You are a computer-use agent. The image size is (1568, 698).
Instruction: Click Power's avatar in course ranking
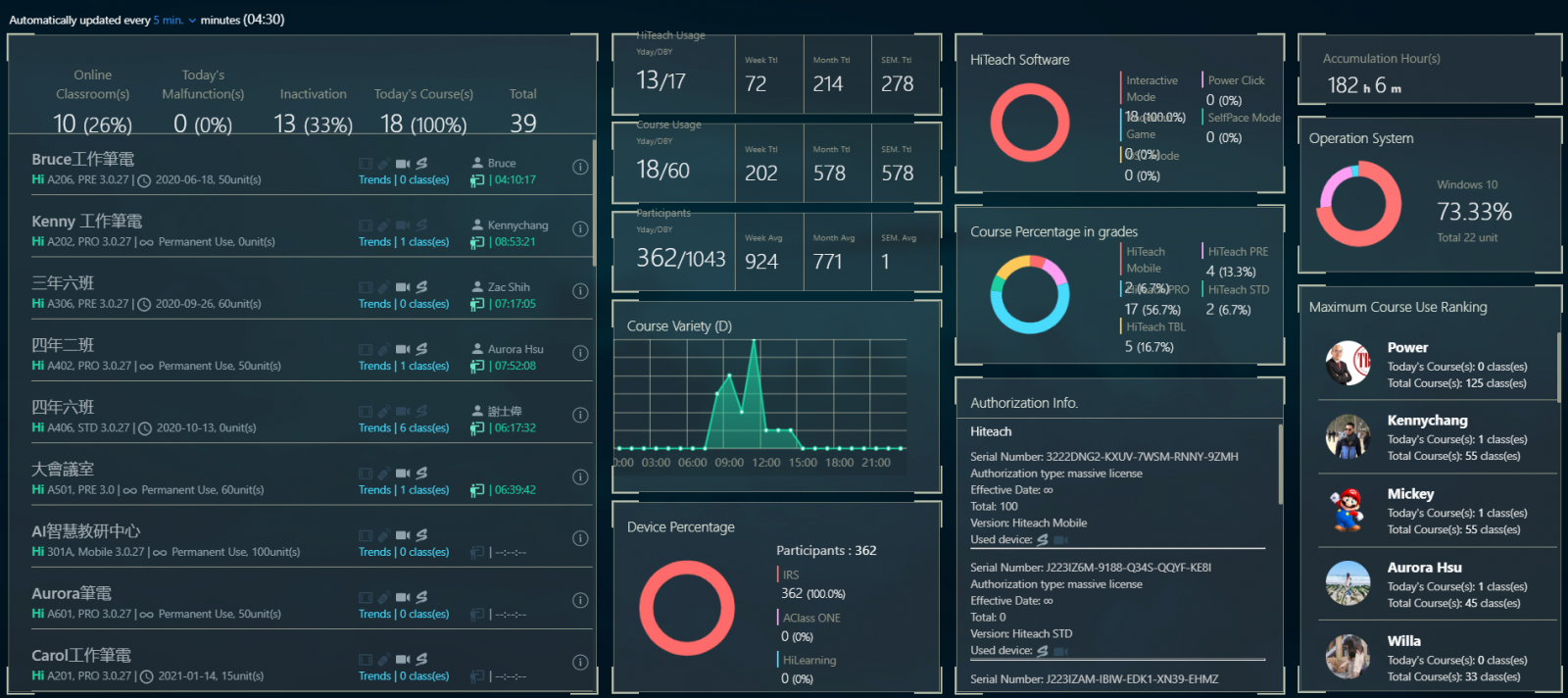(1347, 364)
